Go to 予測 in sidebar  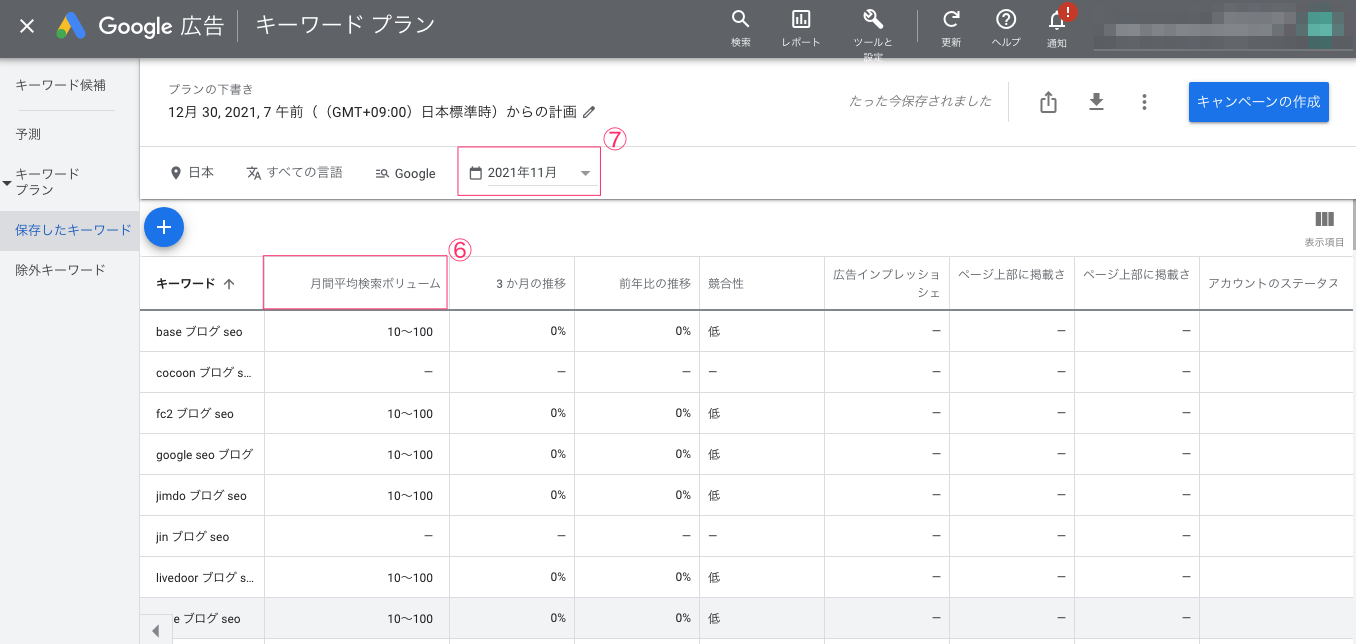click(28, 133)
